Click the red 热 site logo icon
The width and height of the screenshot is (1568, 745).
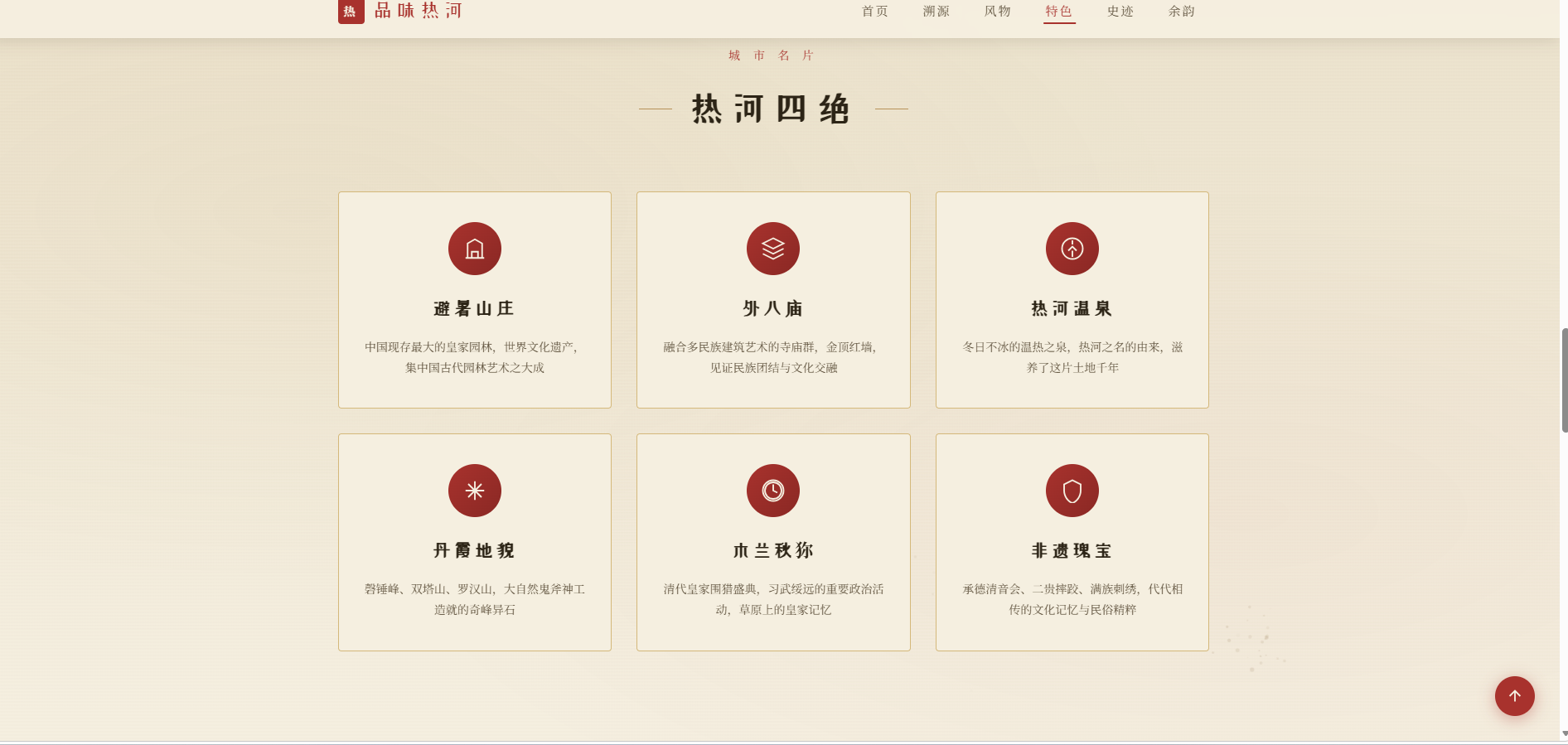pos(351,12)
